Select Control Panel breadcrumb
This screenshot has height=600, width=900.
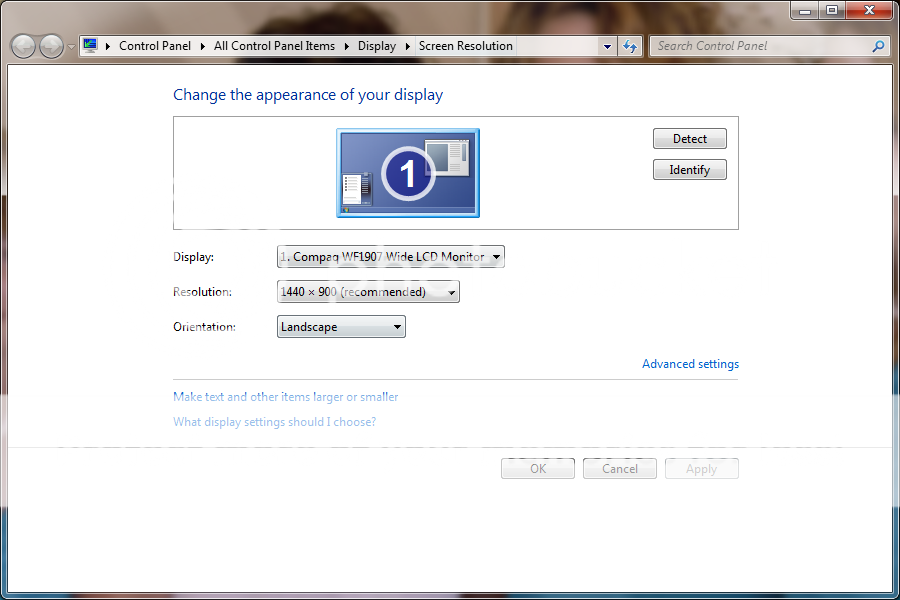[x=155, y=46]
